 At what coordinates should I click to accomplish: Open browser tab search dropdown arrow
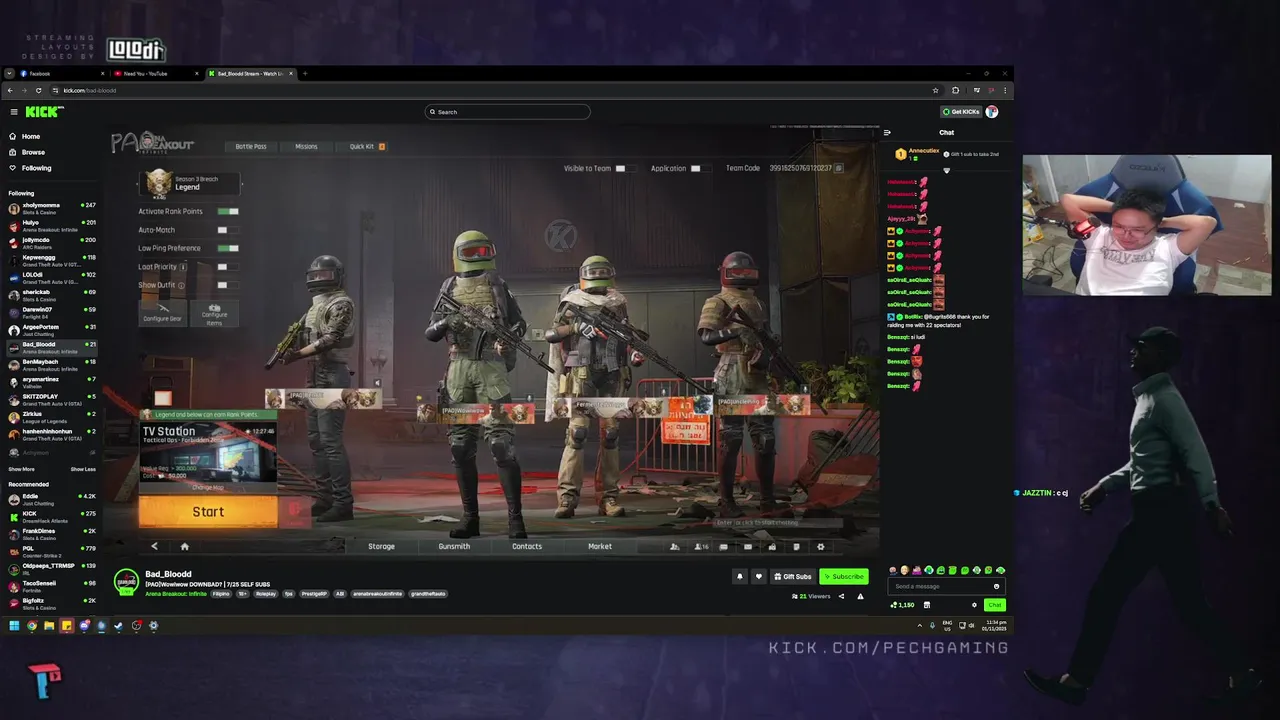click(9, 73)
